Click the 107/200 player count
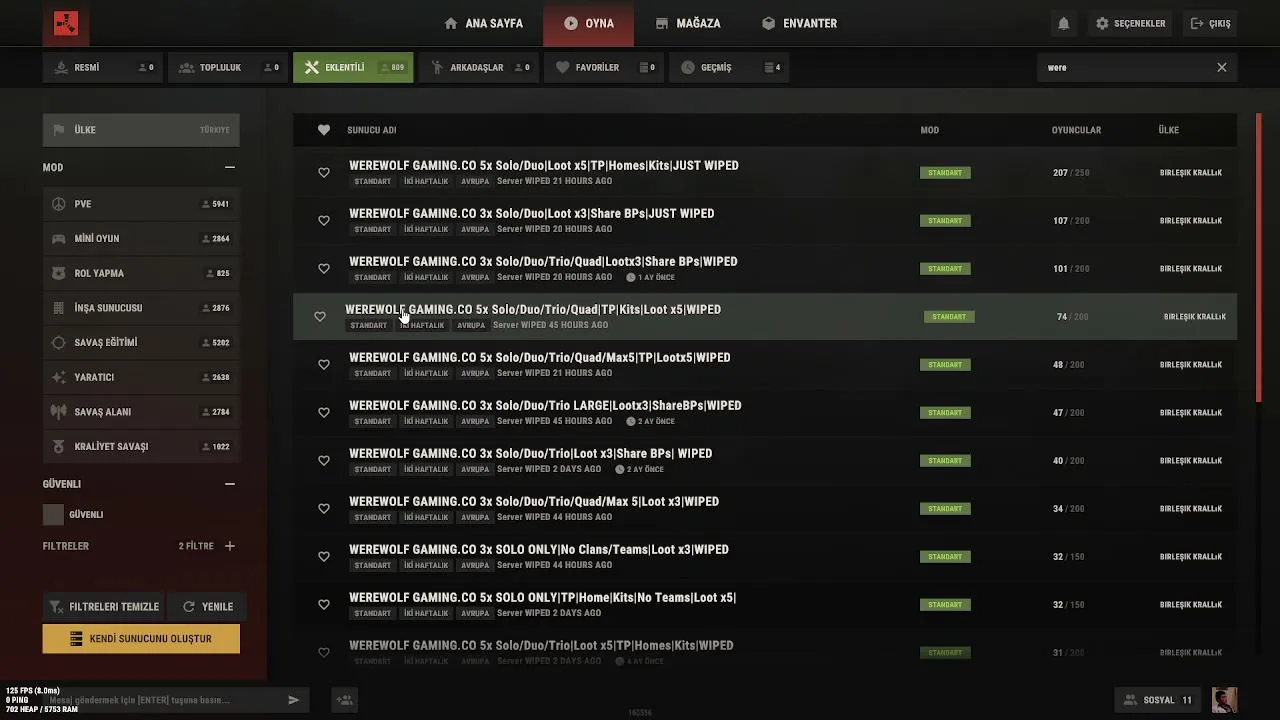 coord(1071,221)
